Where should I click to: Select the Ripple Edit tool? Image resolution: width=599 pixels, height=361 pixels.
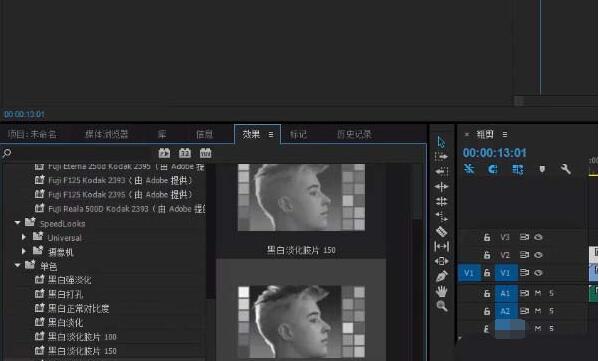(441, 186)
